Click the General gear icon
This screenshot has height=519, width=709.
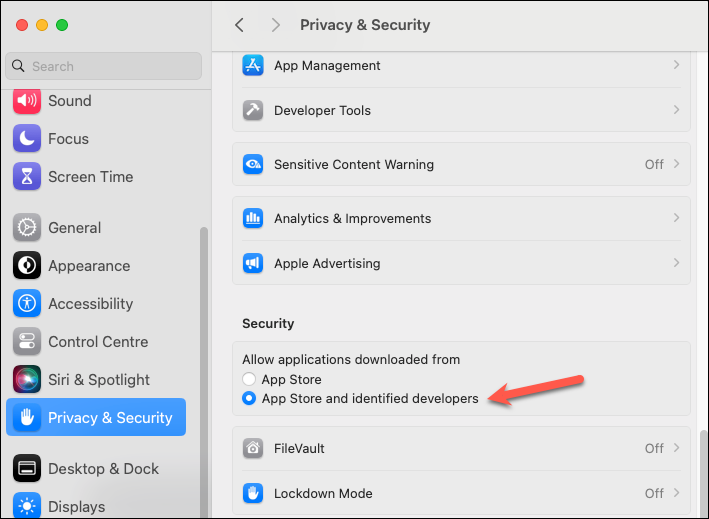[x=27, y=227]
